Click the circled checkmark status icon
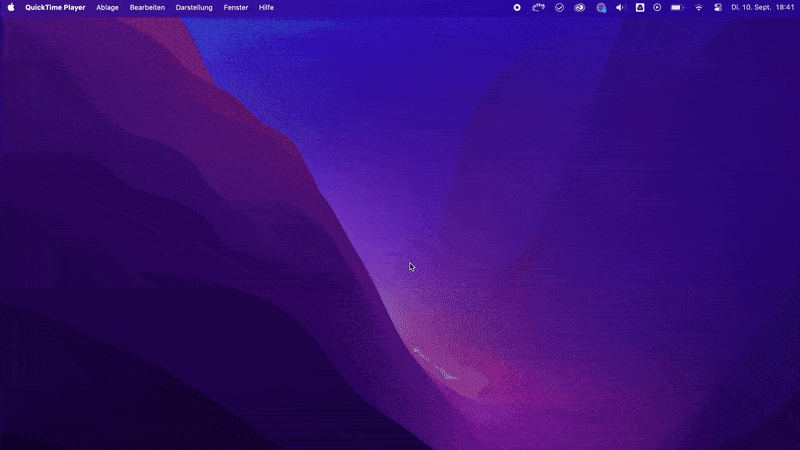Image resolution: width=800 pixels, height=450 pixels. [560, 7]
